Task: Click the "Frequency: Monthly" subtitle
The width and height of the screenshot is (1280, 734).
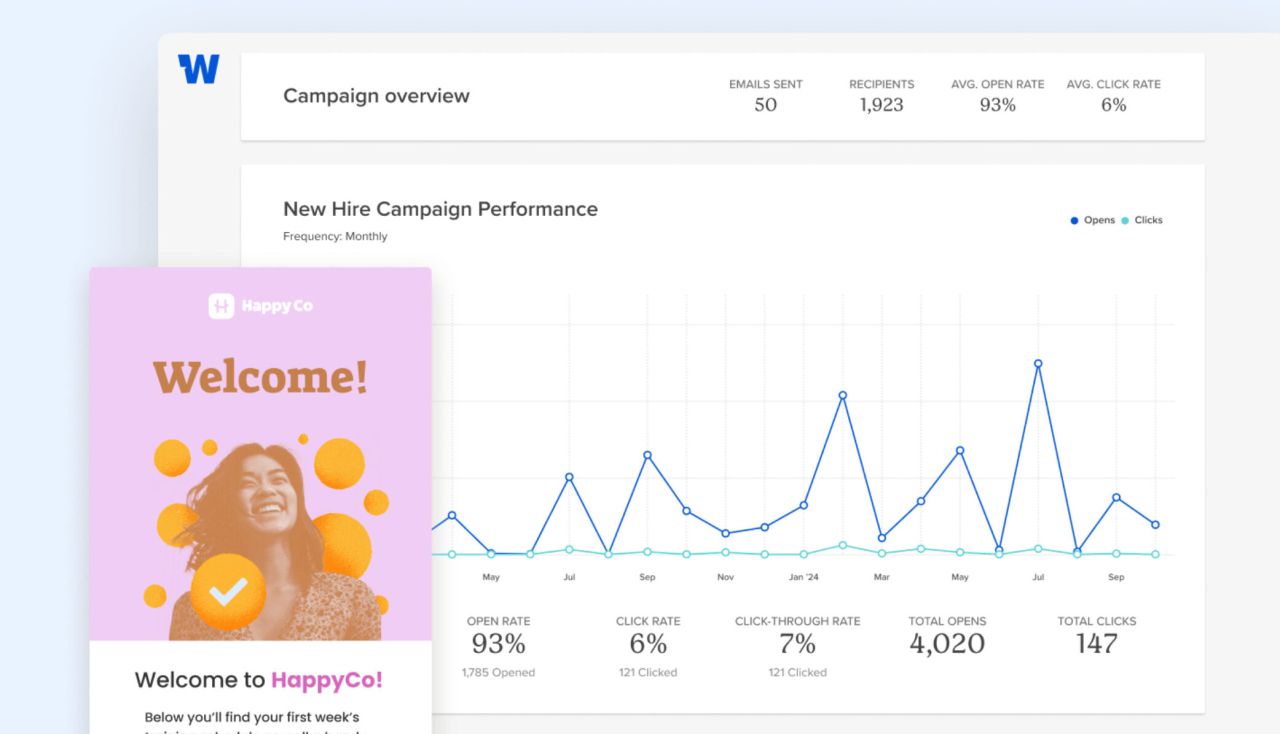Action: pyautogui.click(x=335, y=237)
